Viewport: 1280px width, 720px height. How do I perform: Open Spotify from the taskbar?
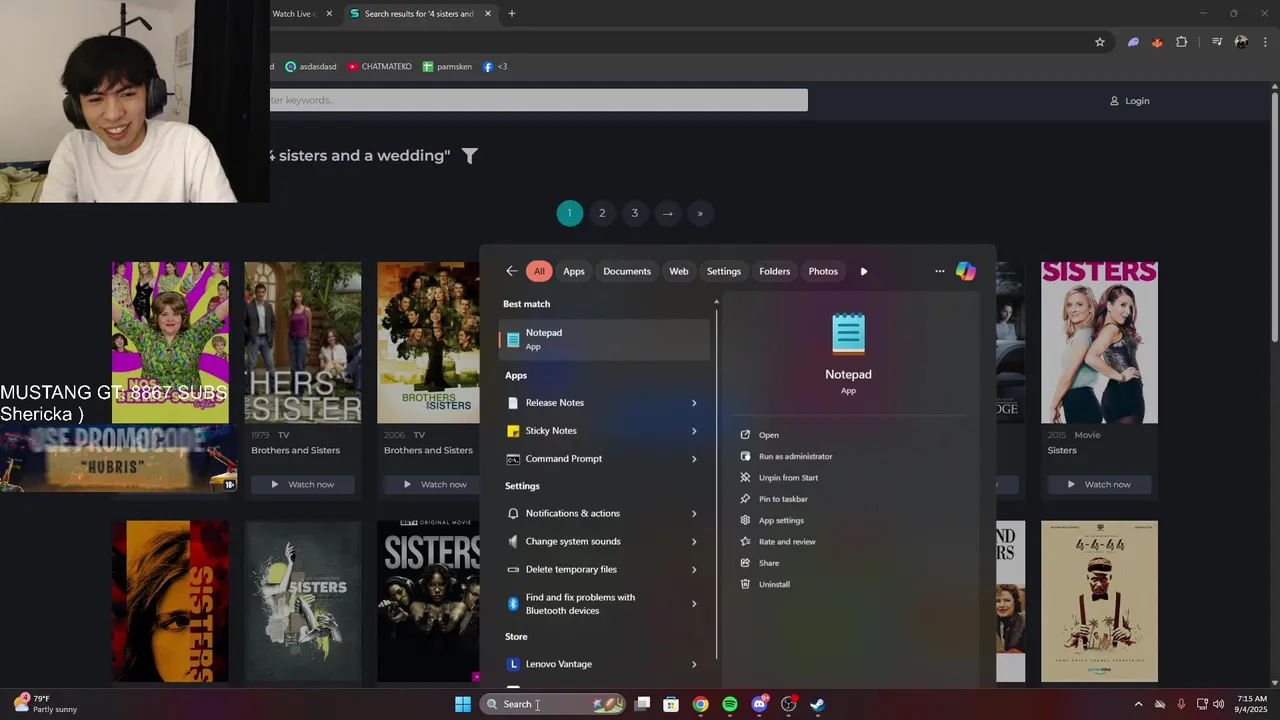point(730,704)
